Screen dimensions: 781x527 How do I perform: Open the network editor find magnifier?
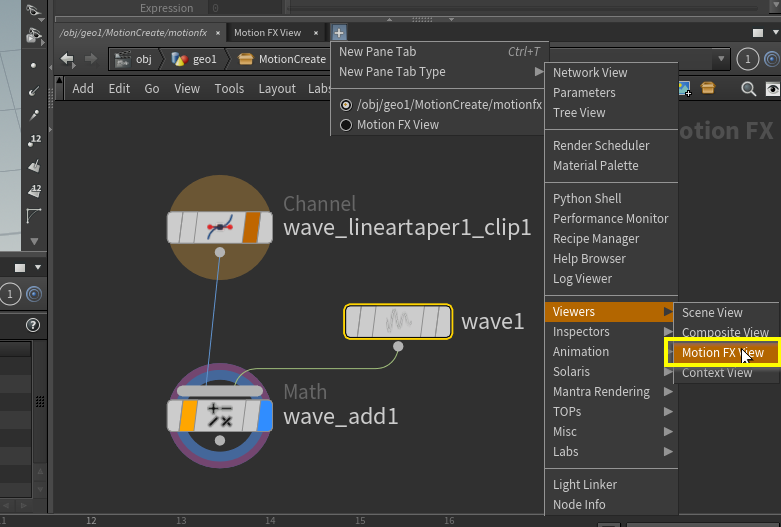(x=748, y=89)
